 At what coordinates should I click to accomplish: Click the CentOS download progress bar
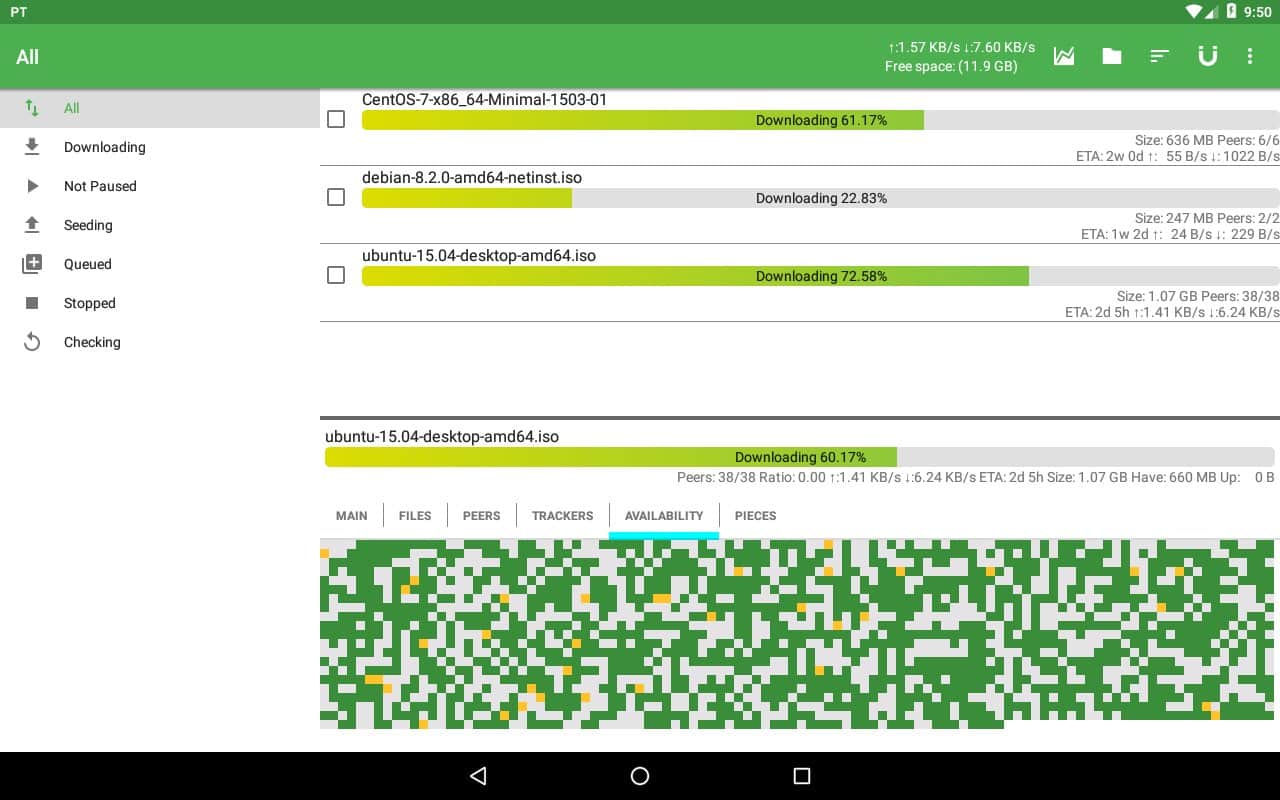[820, 120]
